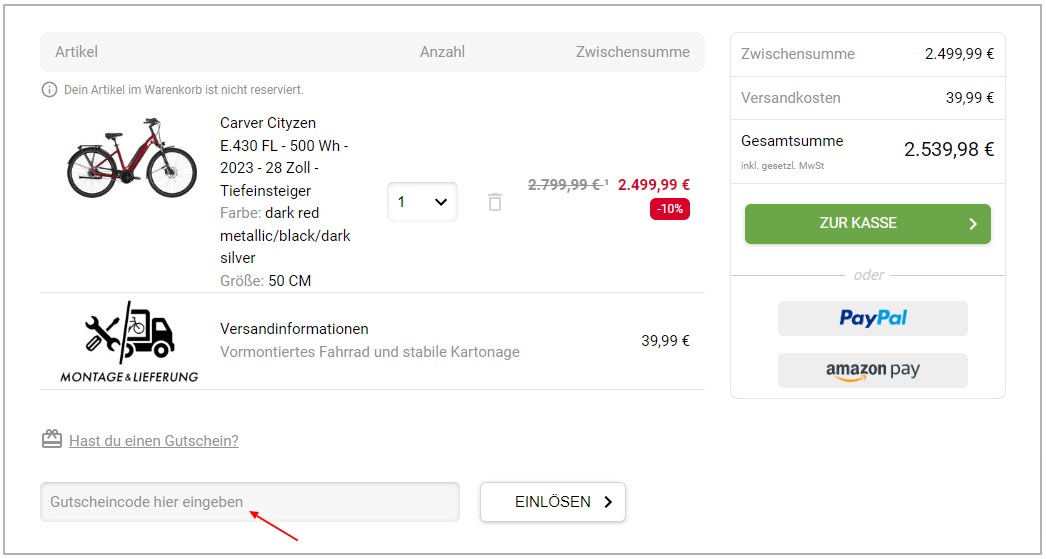Viewport: 1046px width, 559px height.
Task: Click the gift voucher icon
Action: [52, 440]
